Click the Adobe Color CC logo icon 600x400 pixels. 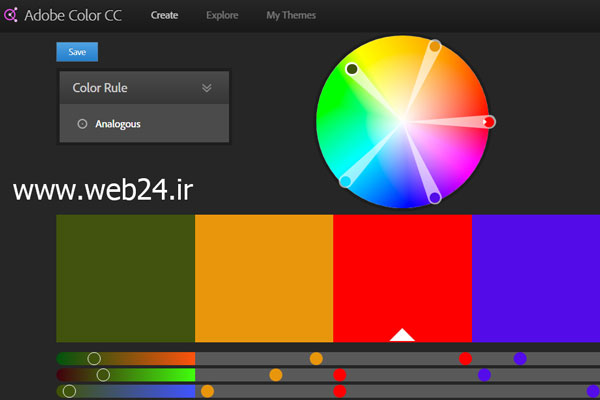(x=11, y=15)
